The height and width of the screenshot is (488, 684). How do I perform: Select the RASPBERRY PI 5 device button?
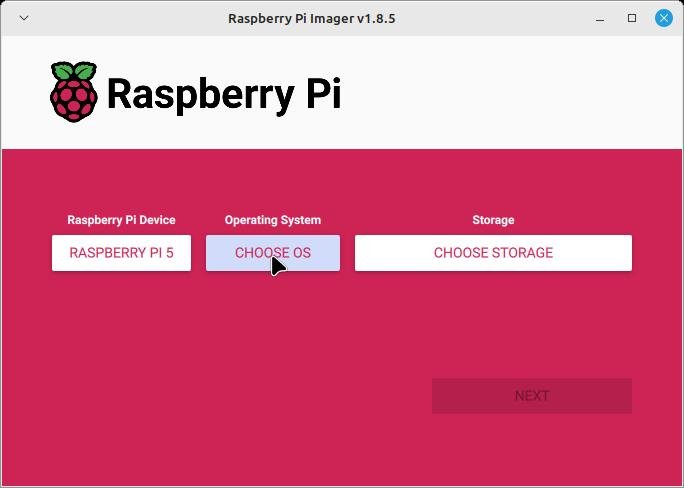coord(121,253)
